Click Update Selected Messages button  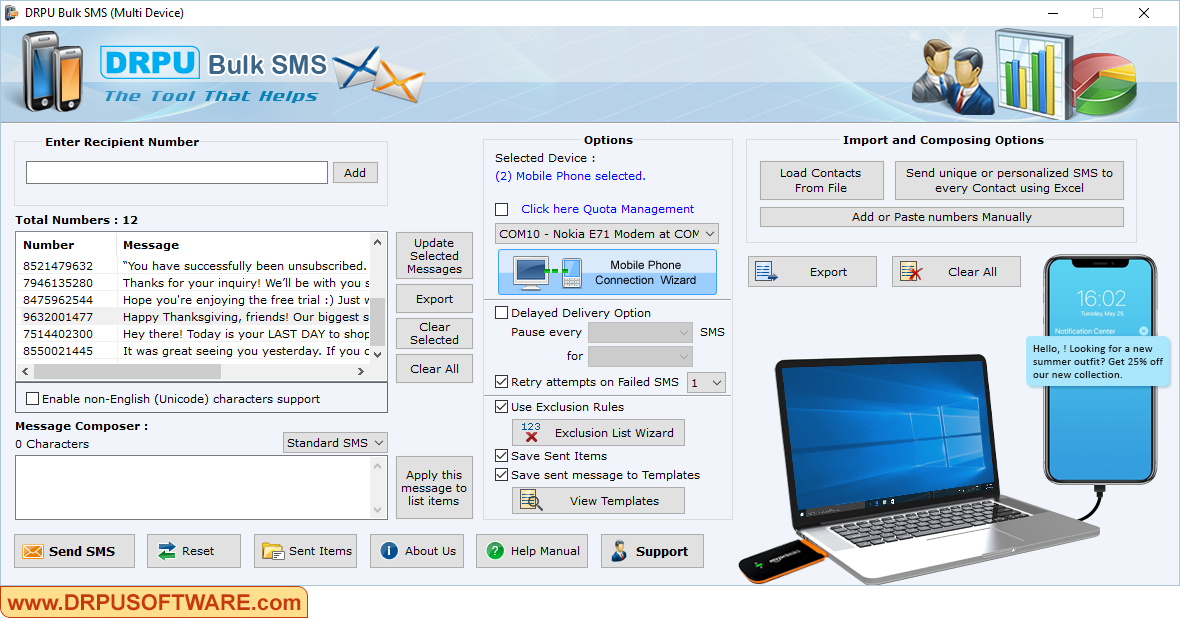434,256
